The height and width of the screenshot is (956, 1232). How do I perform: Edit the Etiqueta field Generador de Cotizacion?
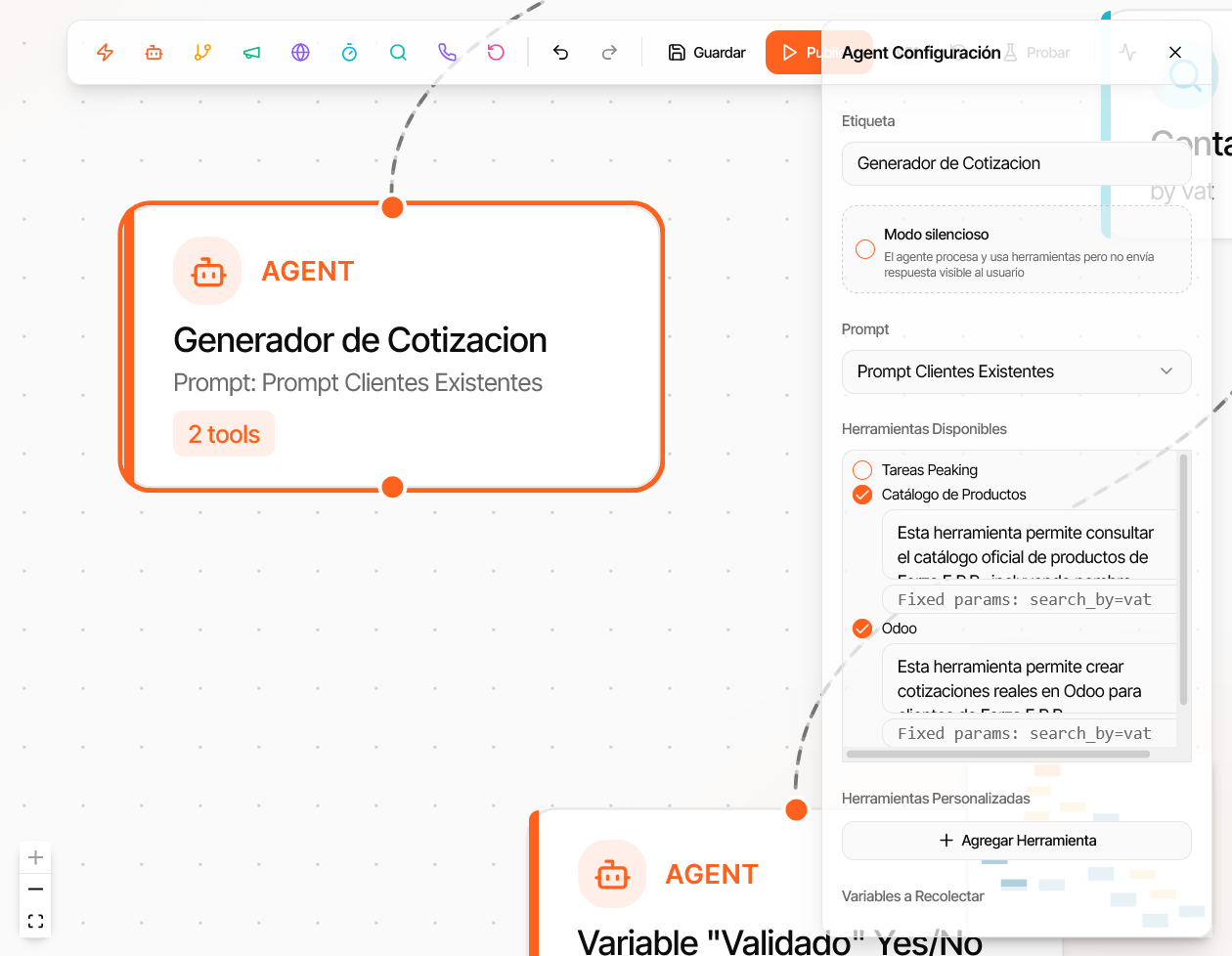pyautogui.click(x=1017, y=163)
